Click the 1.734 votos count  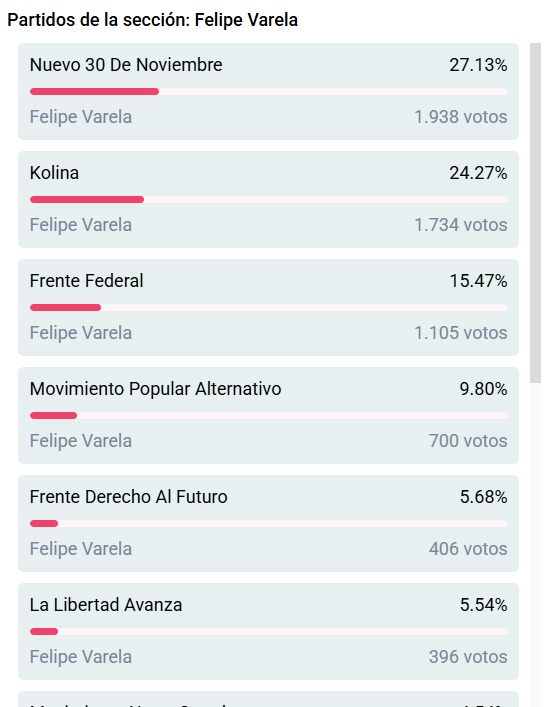tap(461, 225)
